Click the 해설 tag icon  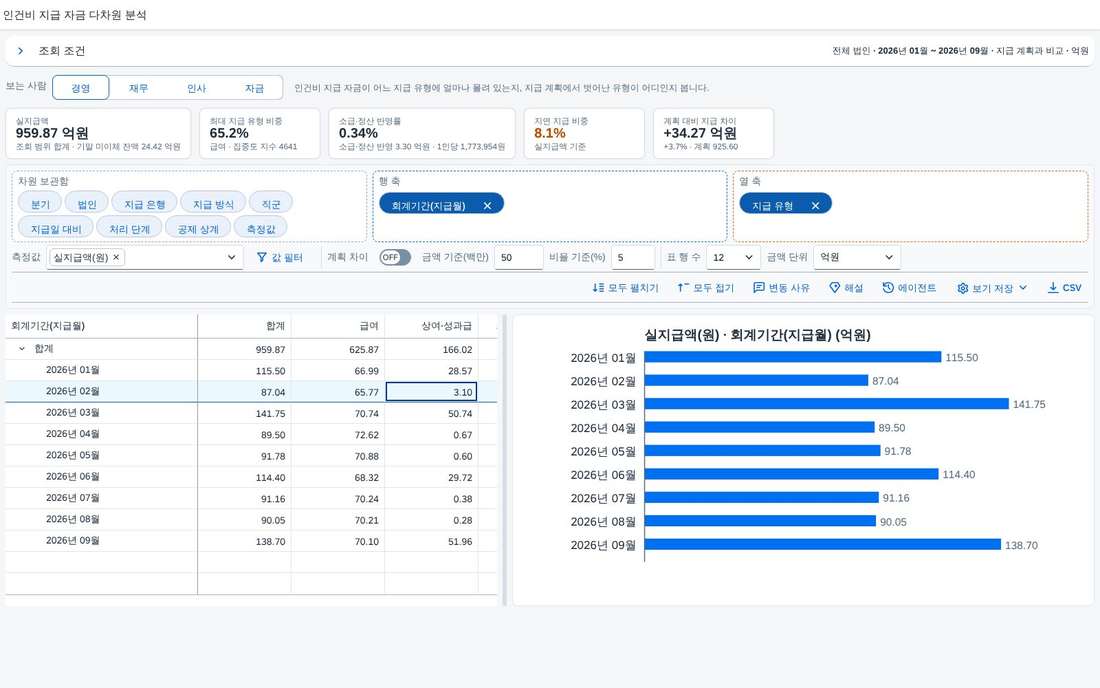tap(834, 288)
